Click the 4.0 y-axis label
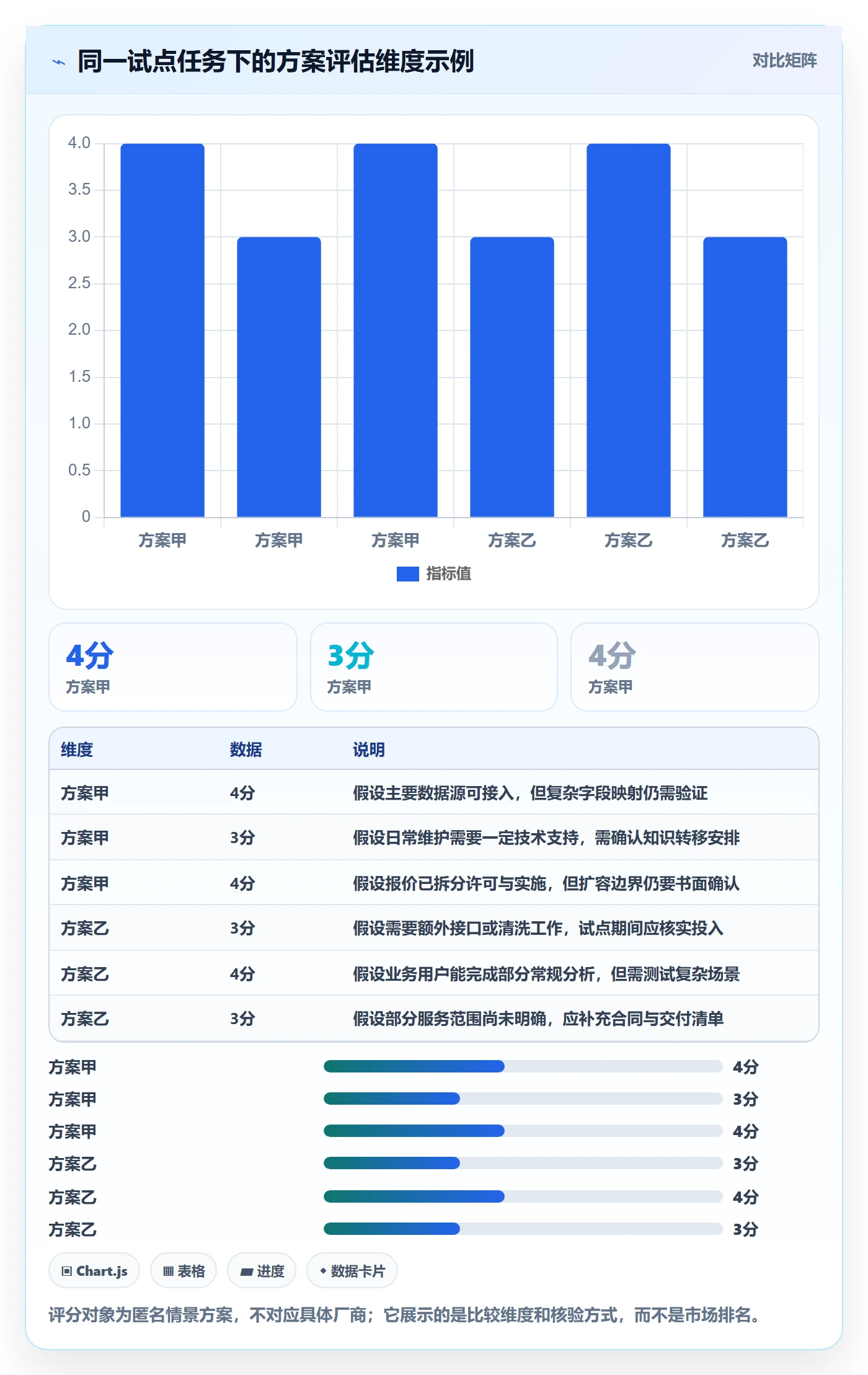Viewport: 868px width, 1375px height. pyautogui.click(x=79, y=143)
